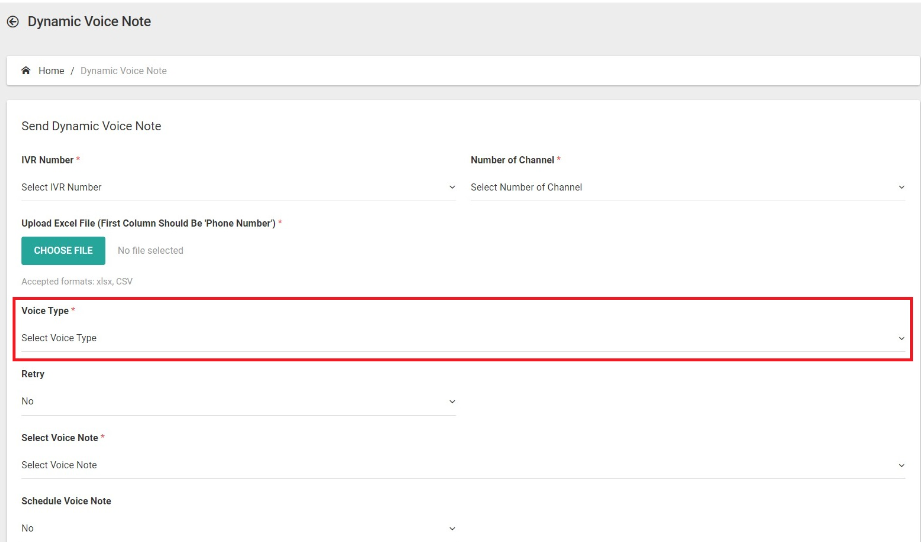Click the Dynamic Voice Note page title

pos(89,22)
